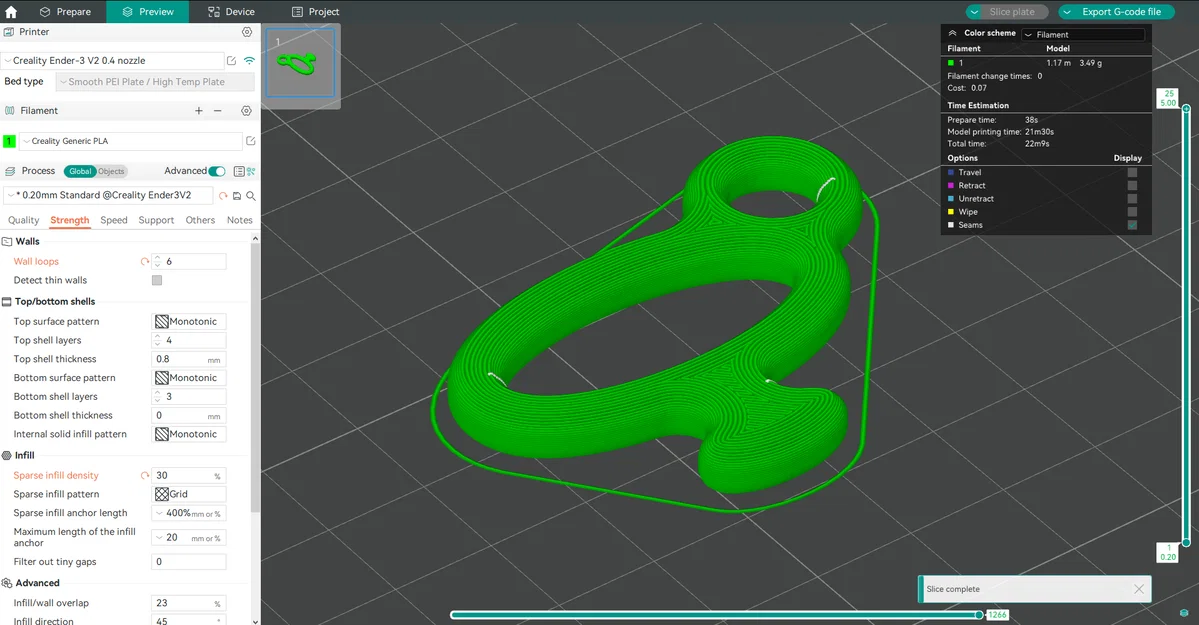Image resolution: width=1199 pixels, height=625 pixels.
Task: Open the Others settings tab
Action: point(200,220)
